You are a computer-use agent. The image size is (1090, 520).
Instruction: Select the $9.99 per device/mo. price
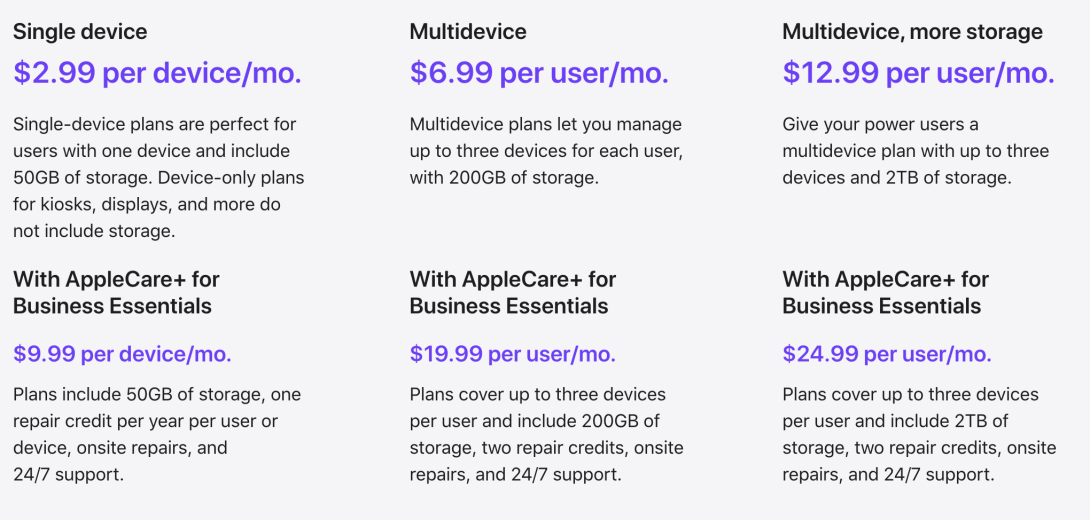122,354
